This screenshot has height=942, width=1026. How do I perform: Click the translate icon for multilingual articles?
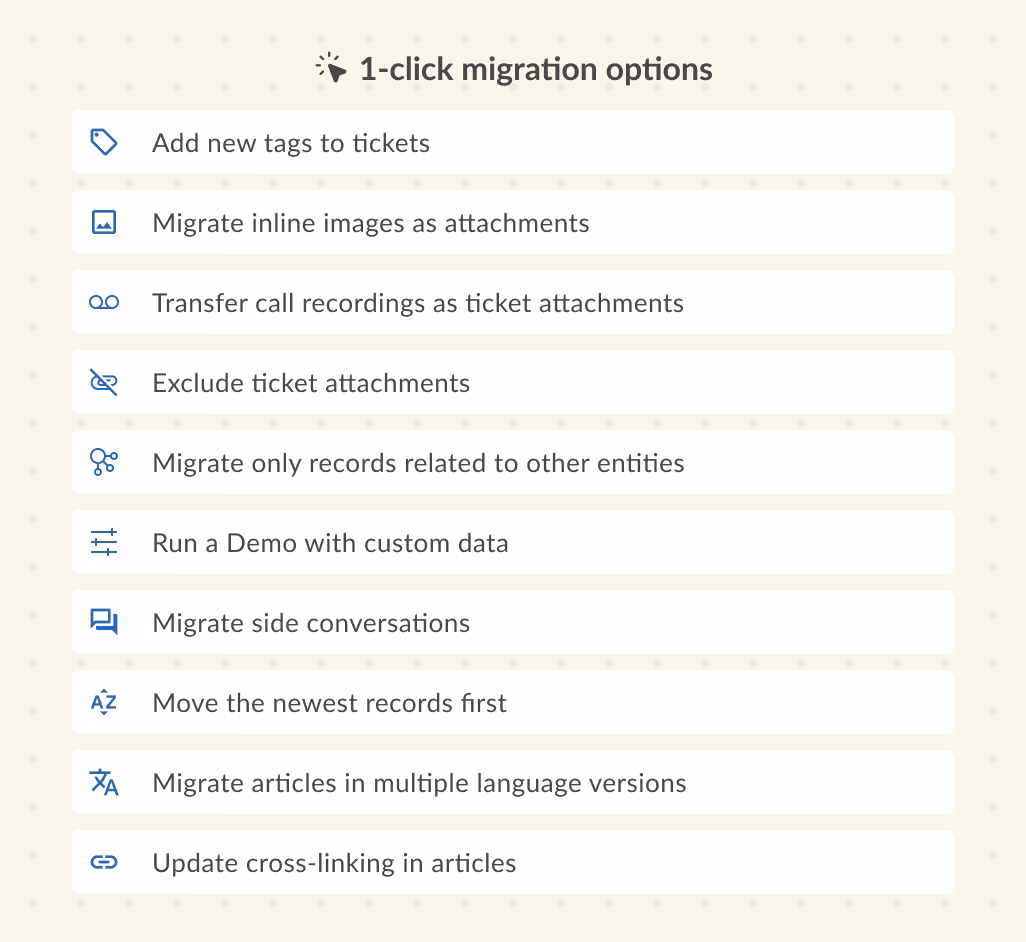(104, 782)
